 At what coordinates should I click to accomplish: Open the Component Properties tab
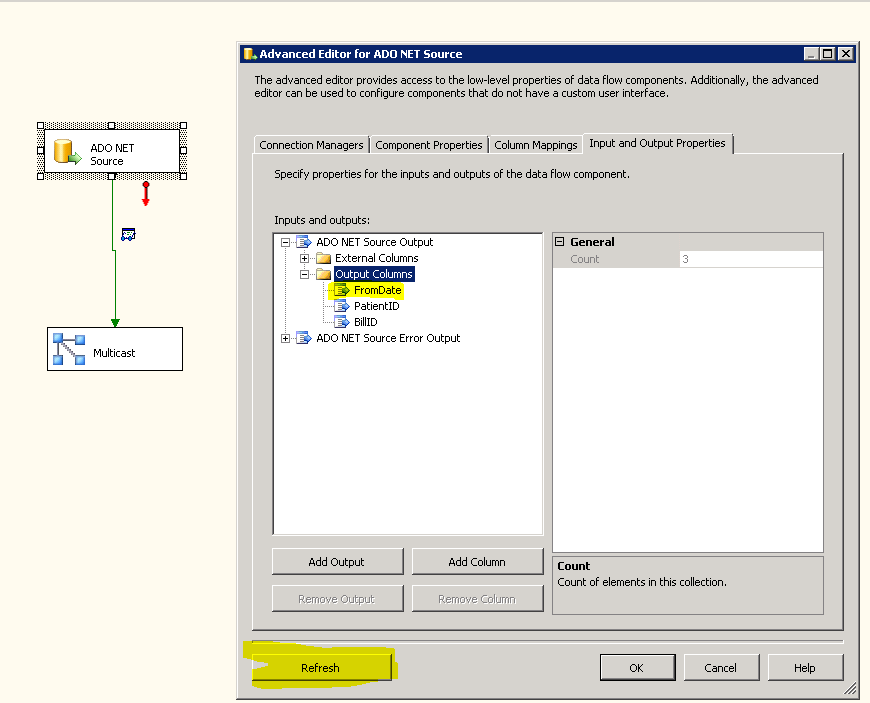[x=429, y=145]
